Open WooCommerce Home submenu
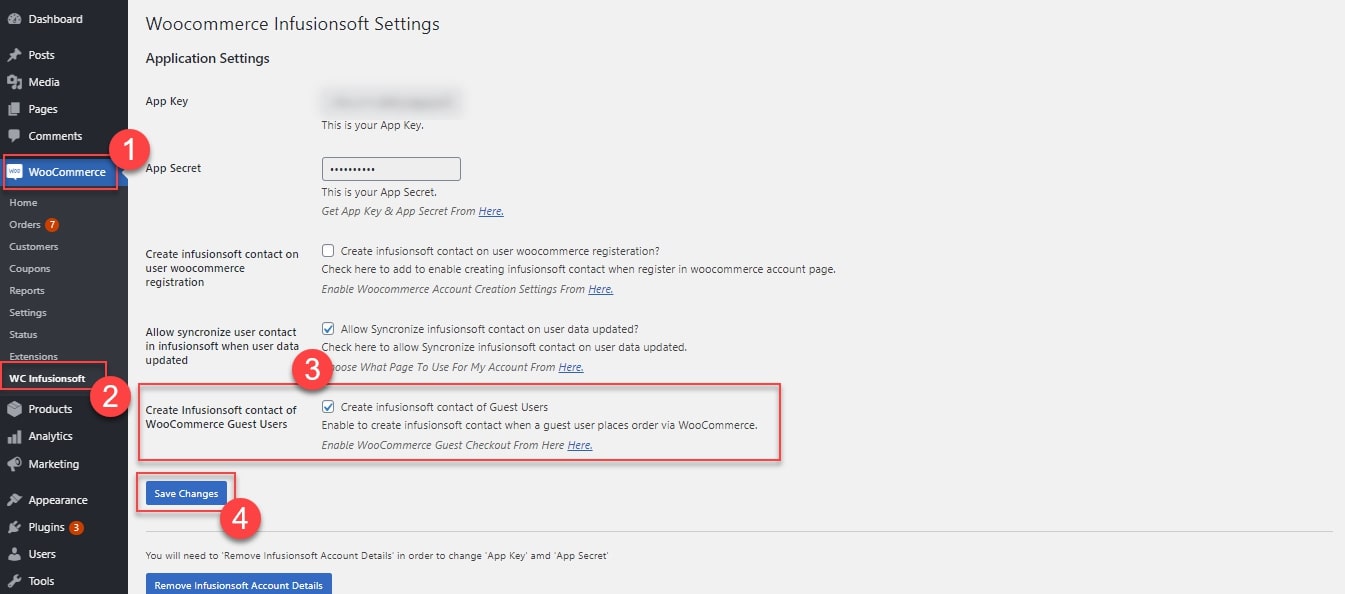This screenshot has height=594, width=1345. (x=23, y=202)
